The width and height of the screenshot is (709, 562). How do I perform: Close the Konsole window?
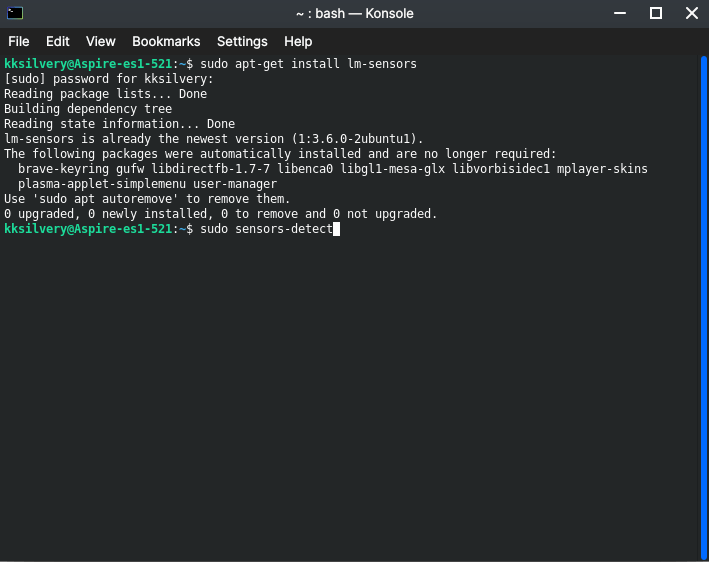click(692, 13)
